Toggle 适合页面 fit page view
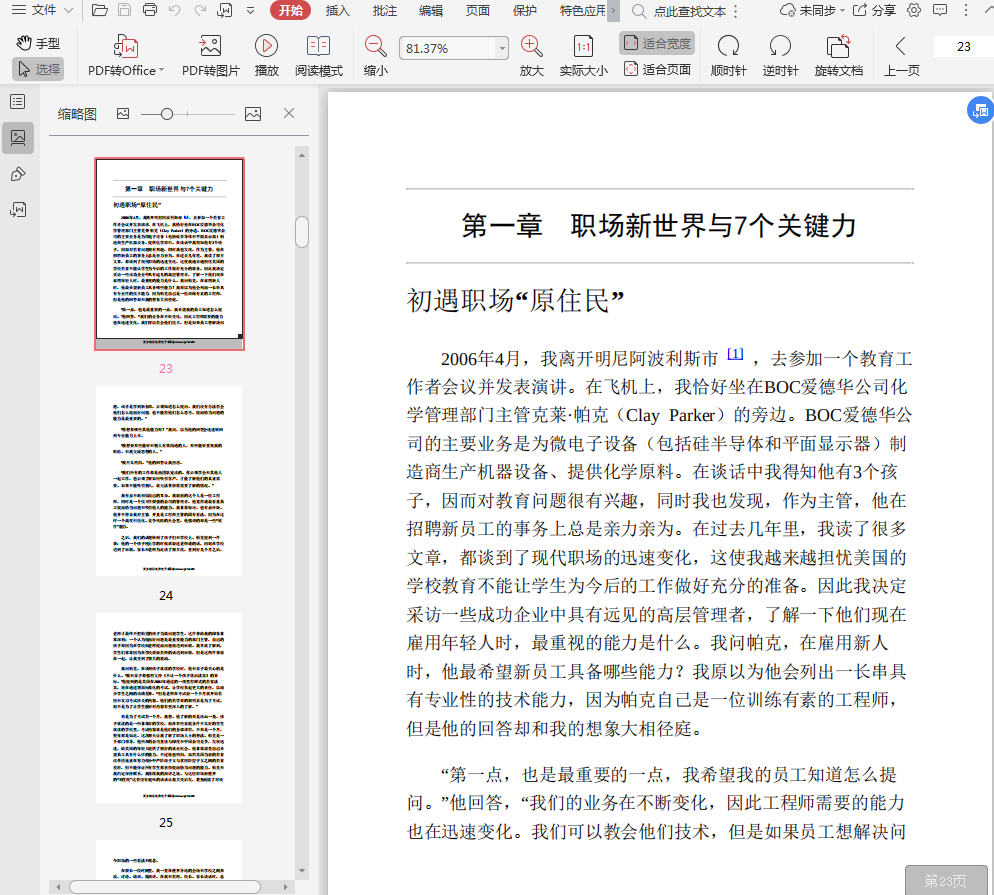 (x=657, y=70)
